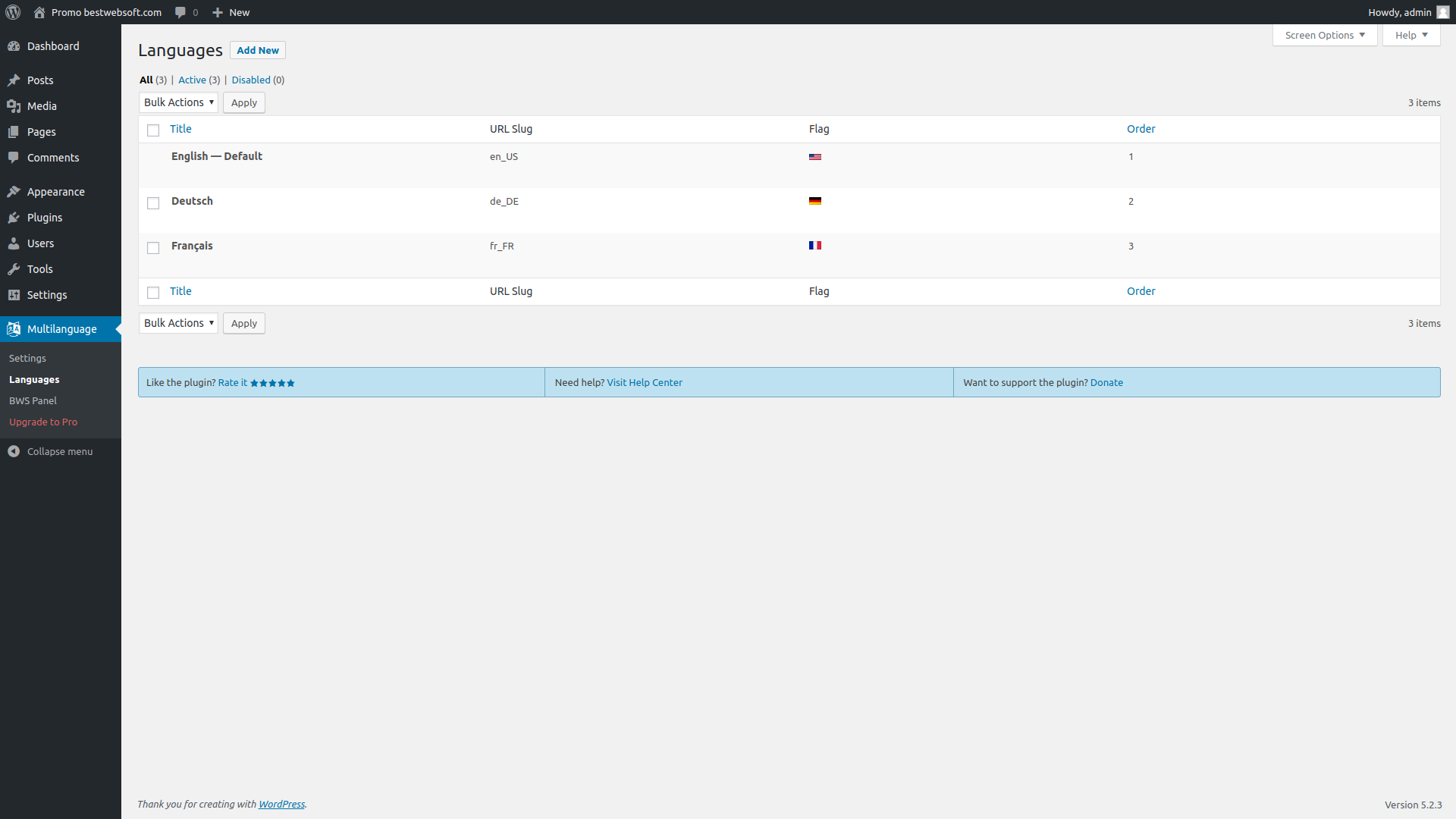This screenshot has height=819, width=1456.
Task: Click the US flag icon
Action: click(815, 157)
